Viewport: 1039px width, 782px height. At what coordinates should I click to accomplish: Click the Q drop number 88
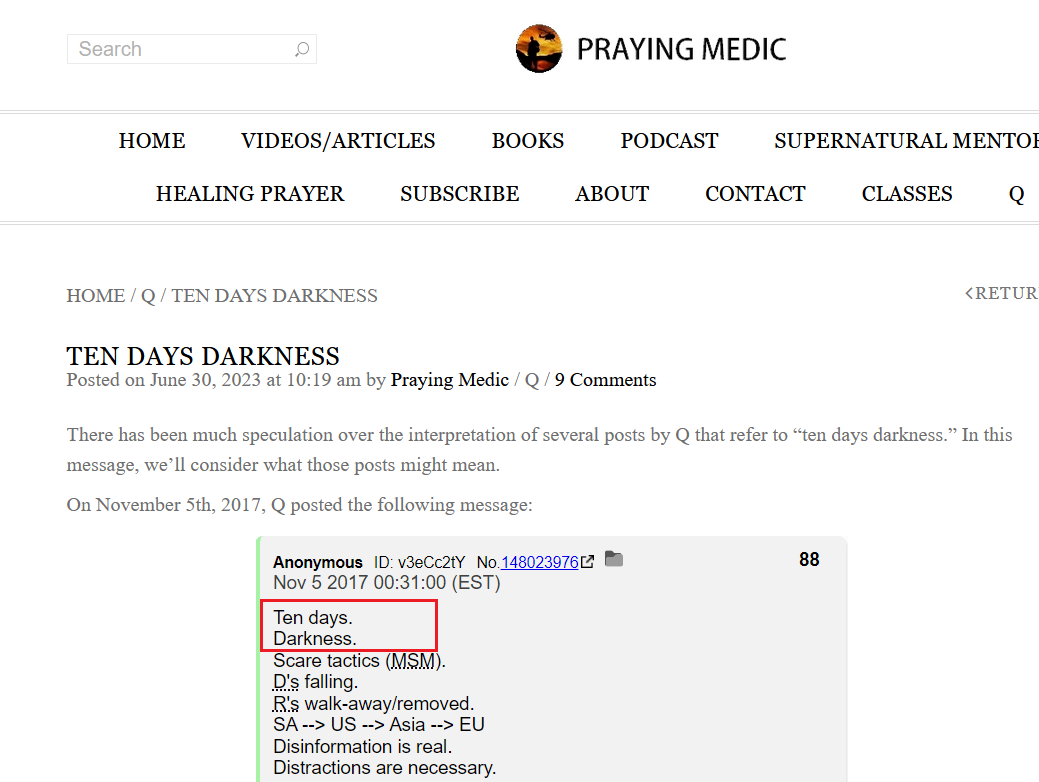click(809, 559)
